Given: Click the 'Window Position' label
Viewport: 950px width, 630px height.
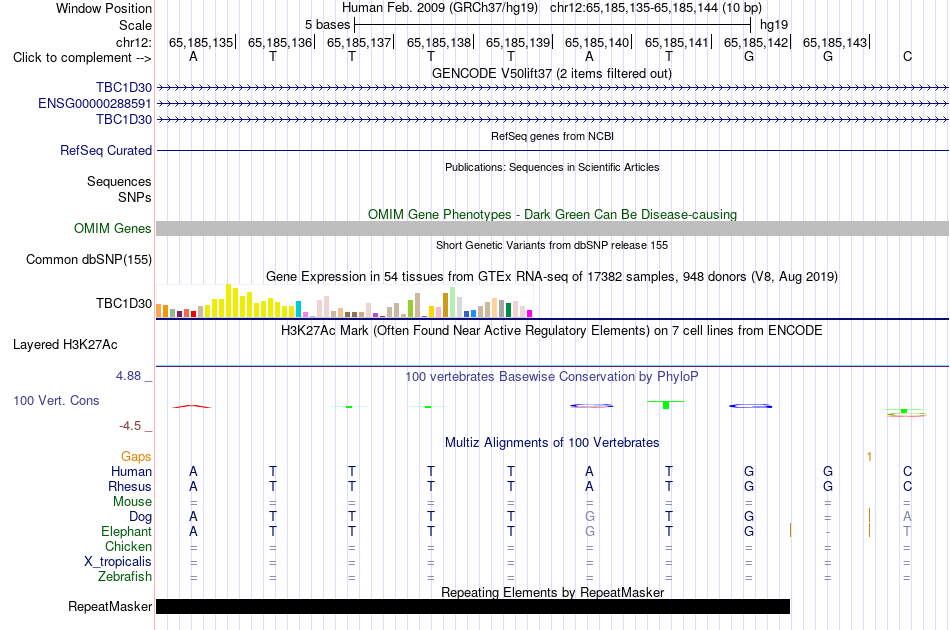Looking at the screenshot, I should tap(104, 8).
